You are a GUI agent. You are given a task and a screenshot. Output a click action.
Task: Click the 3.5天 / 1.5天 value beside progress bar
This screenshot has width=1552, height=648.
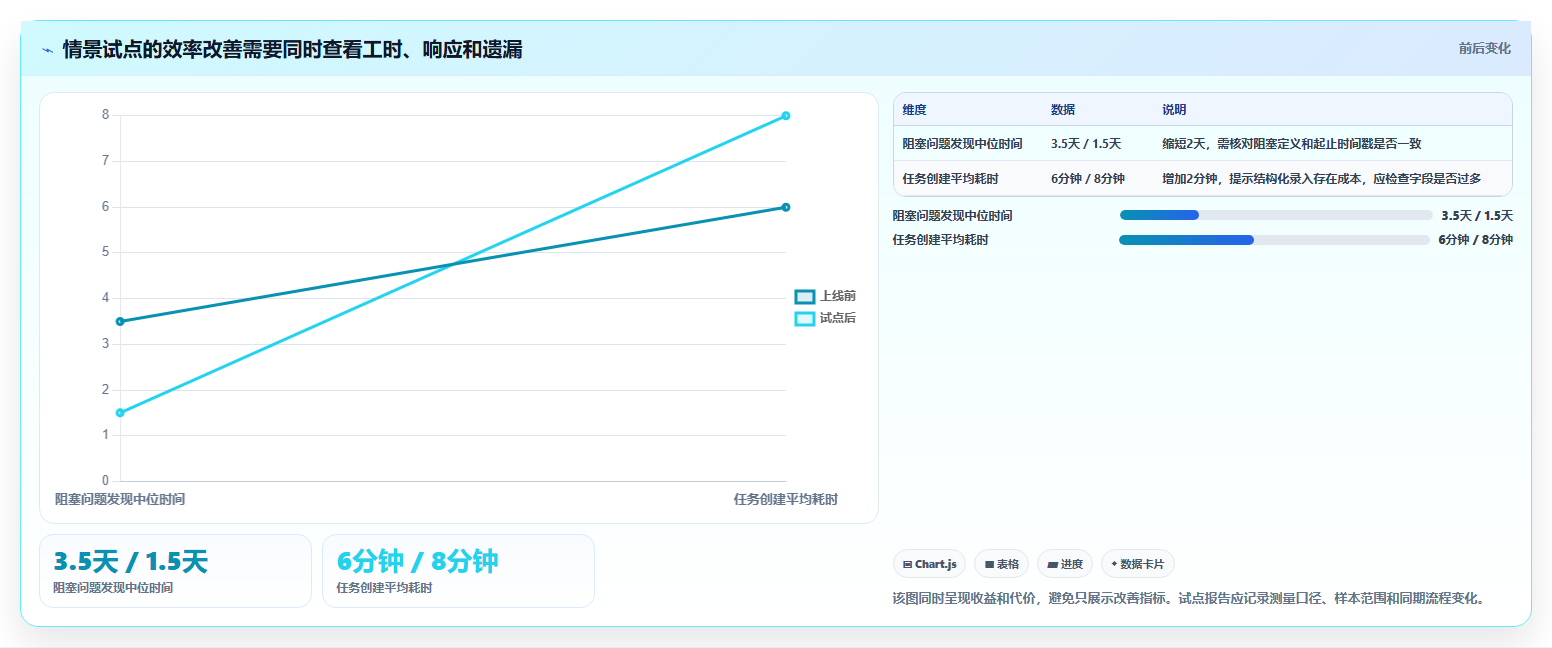pos(1477,215)
